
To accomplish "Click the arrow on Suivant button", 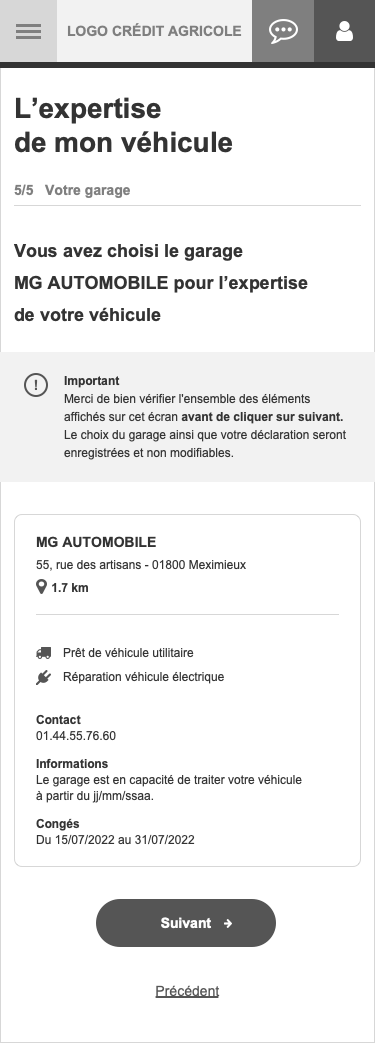I will pyautogui.click(x=228, y=923).
